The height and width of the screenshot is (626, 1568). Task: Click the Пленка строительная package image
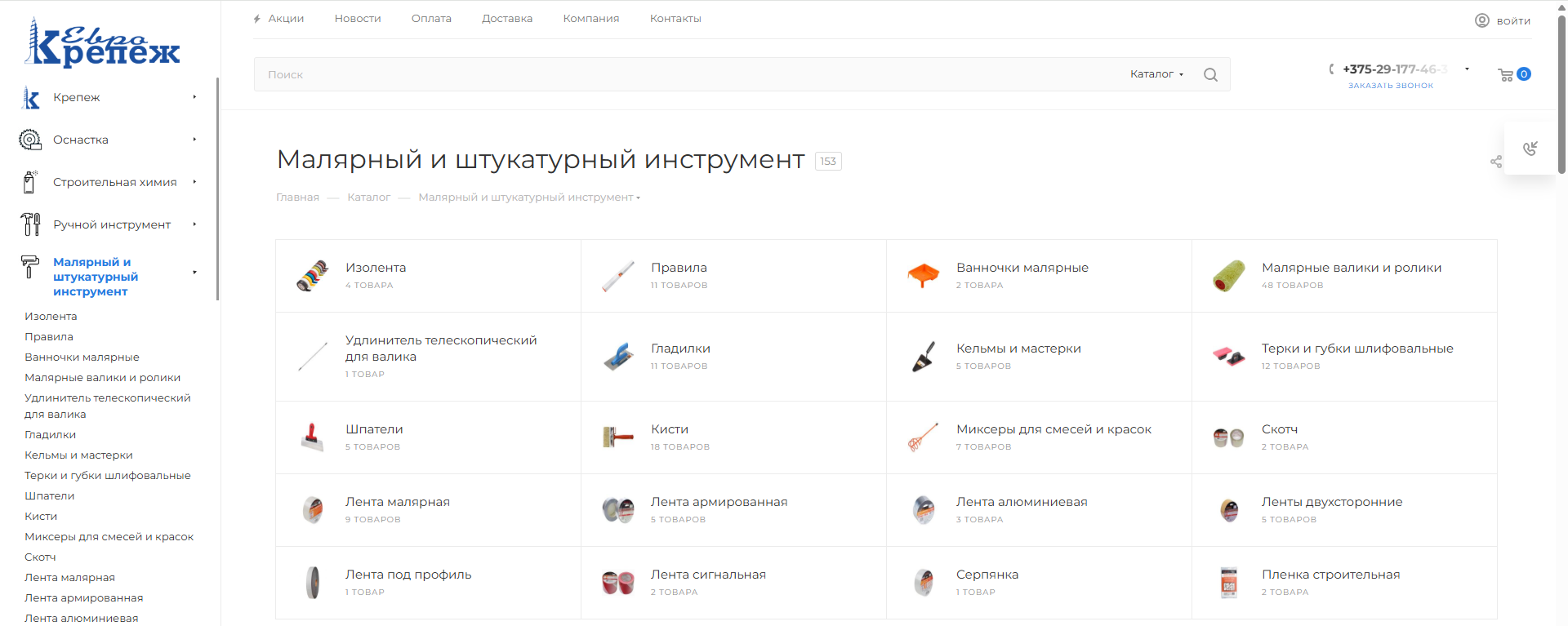tap(1229, 583)
